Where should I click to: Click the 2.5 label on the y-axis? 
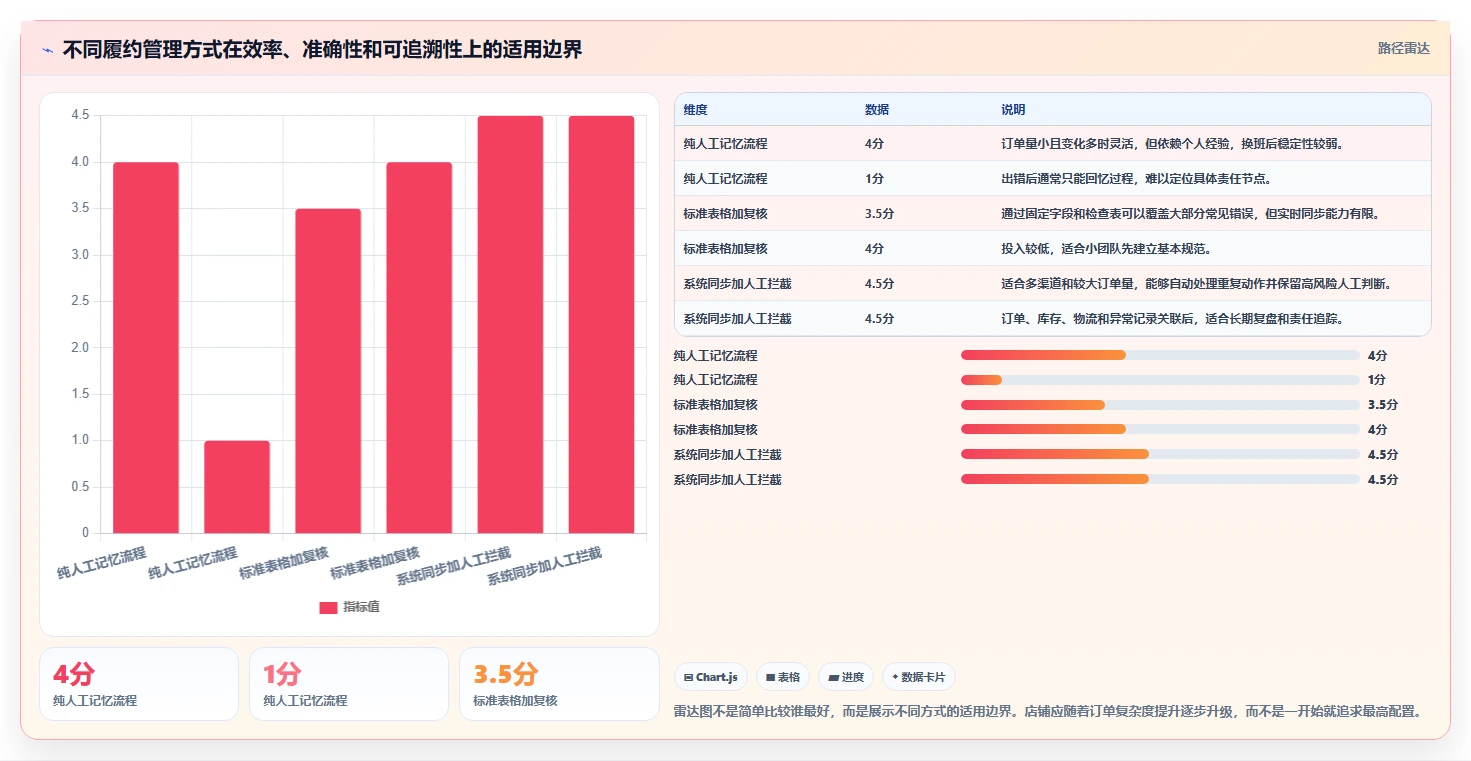click(x=80, y=301)
